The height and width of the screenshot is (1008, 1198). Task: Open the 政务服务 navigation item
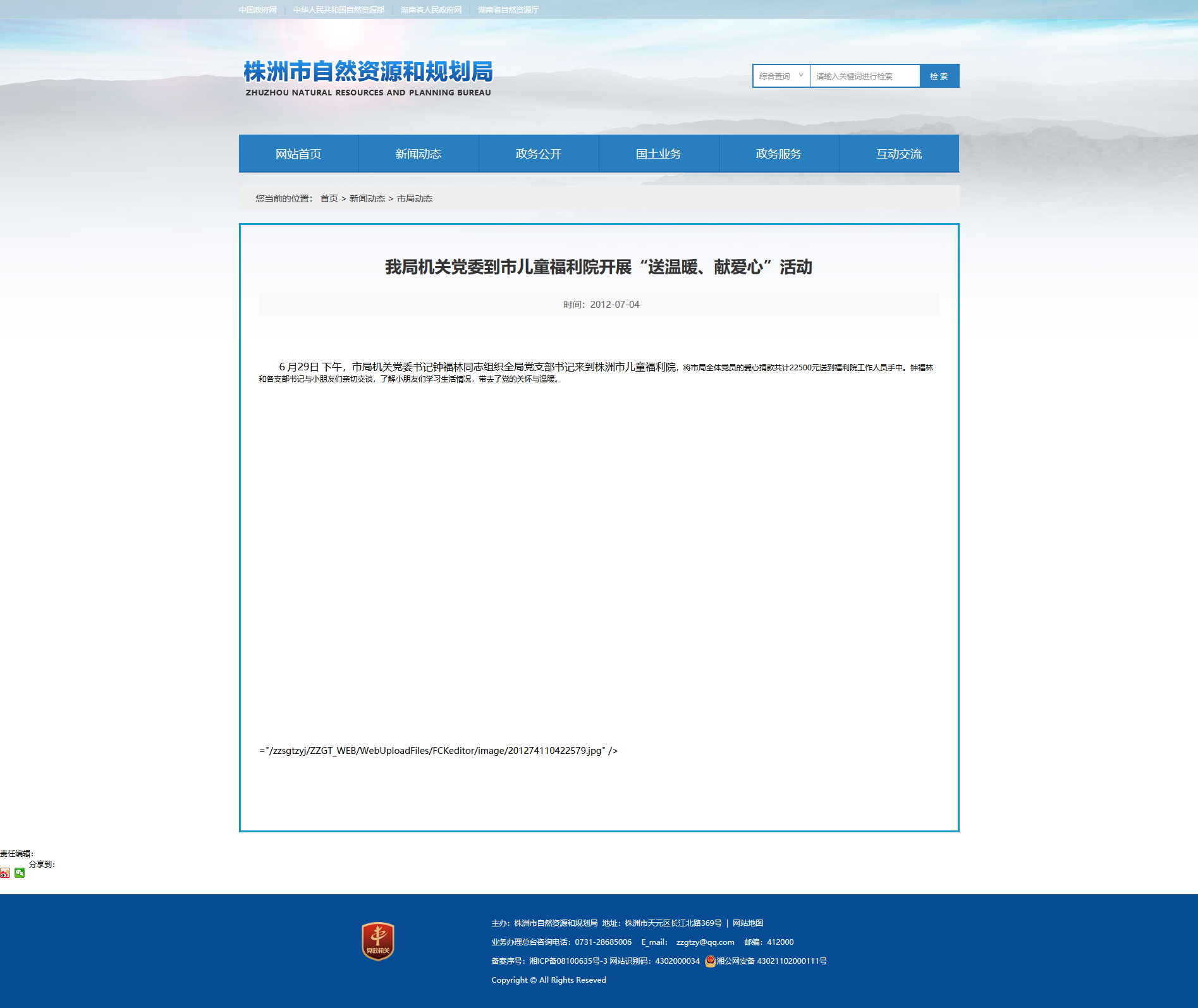[779, 154]
